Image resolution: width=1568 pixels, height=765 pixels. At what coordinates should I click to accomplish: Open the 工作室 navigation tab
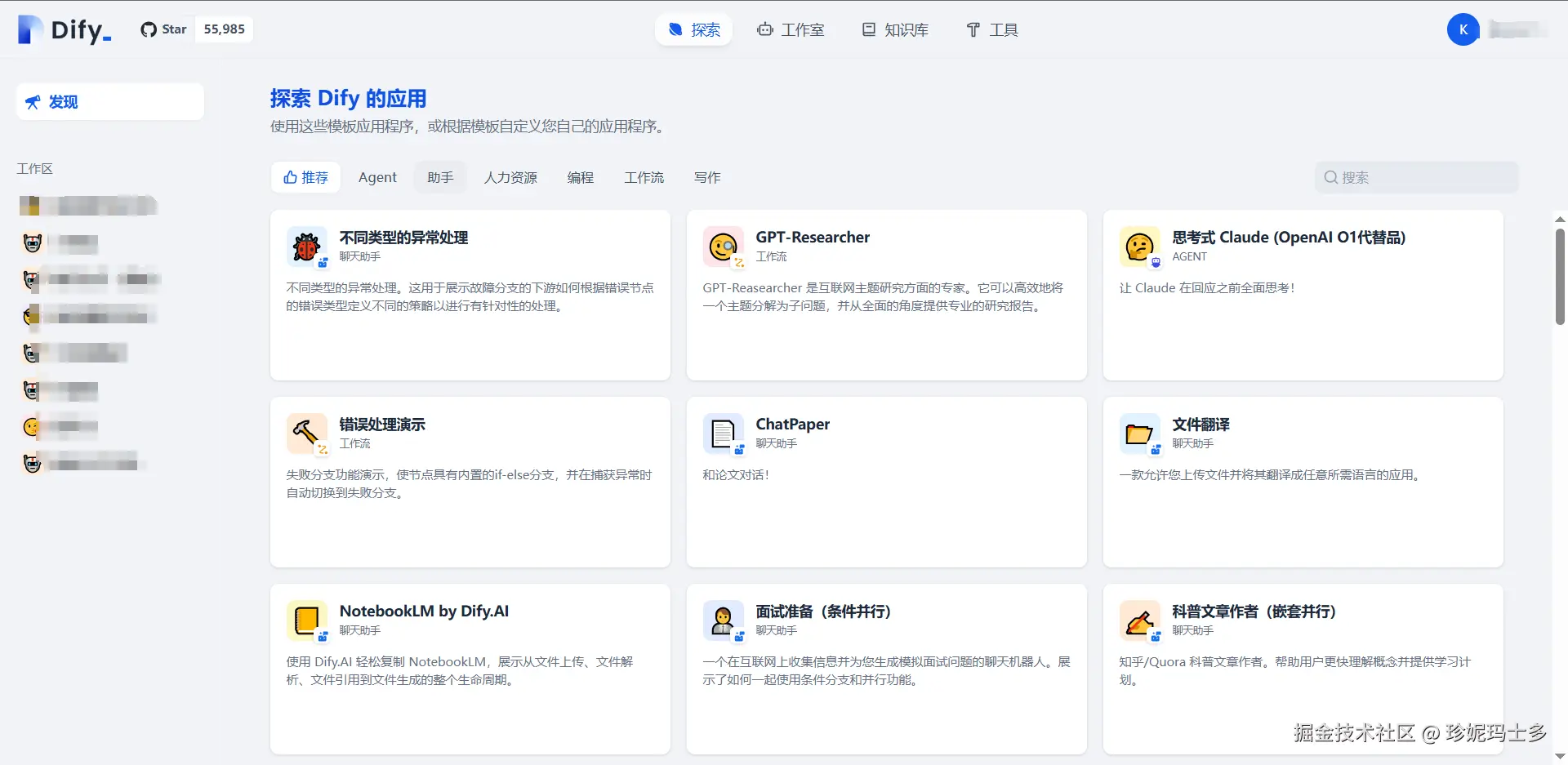tap(791, 30)
